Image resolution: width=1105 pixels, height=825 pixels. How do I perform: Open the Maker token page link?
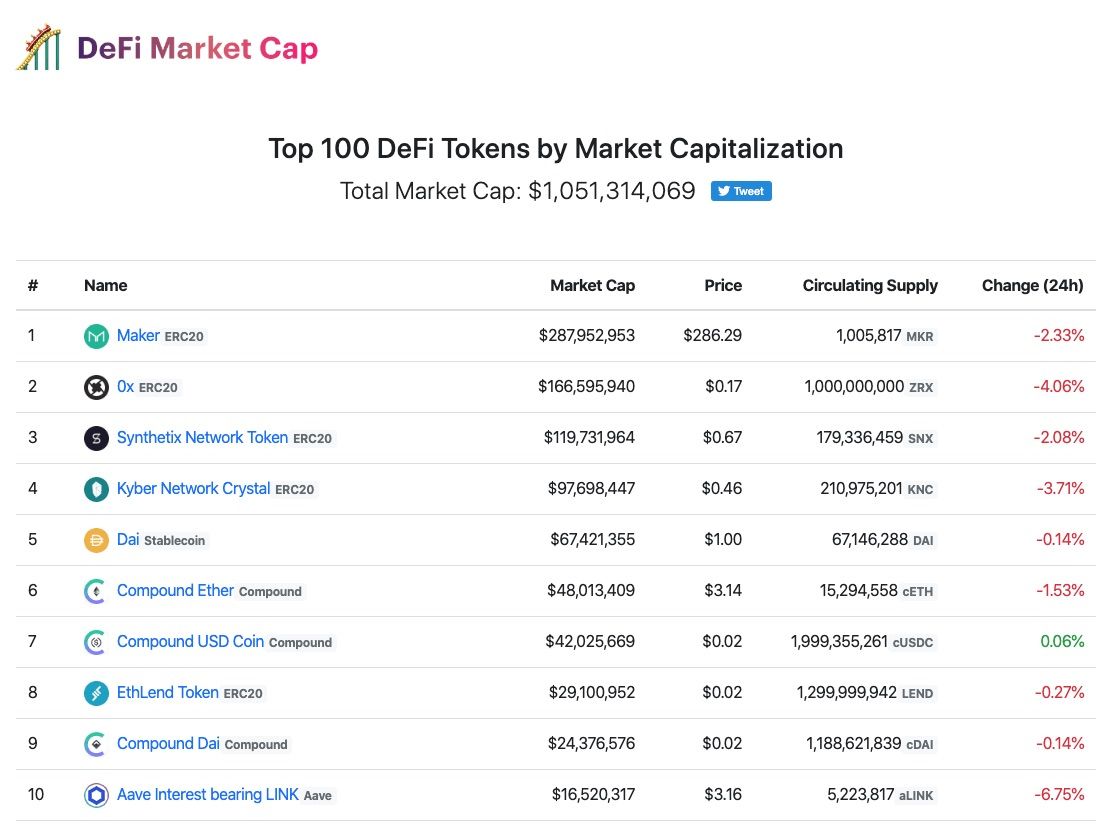click(139, 335)
